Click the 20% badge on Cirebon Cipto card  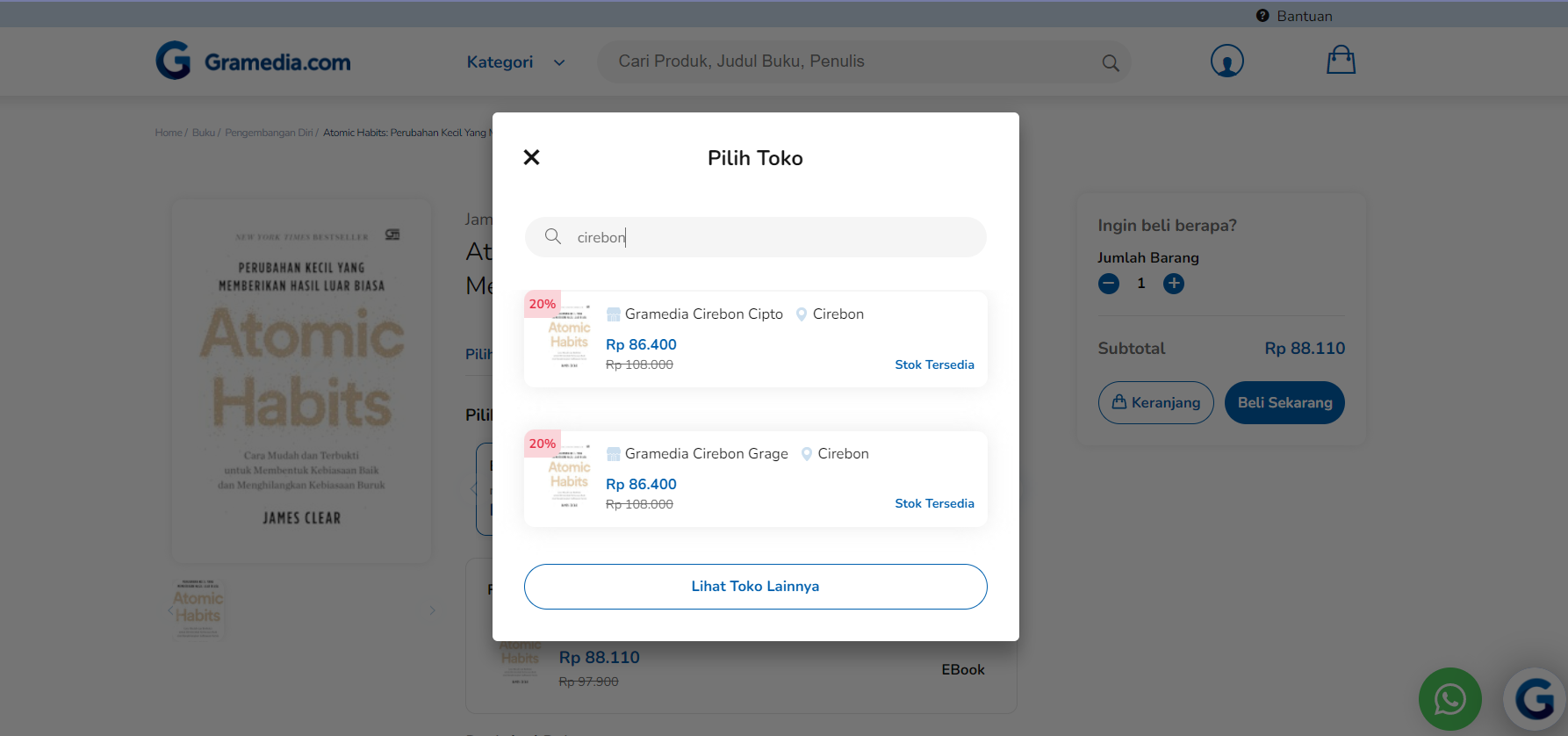(x=542, y=304)
